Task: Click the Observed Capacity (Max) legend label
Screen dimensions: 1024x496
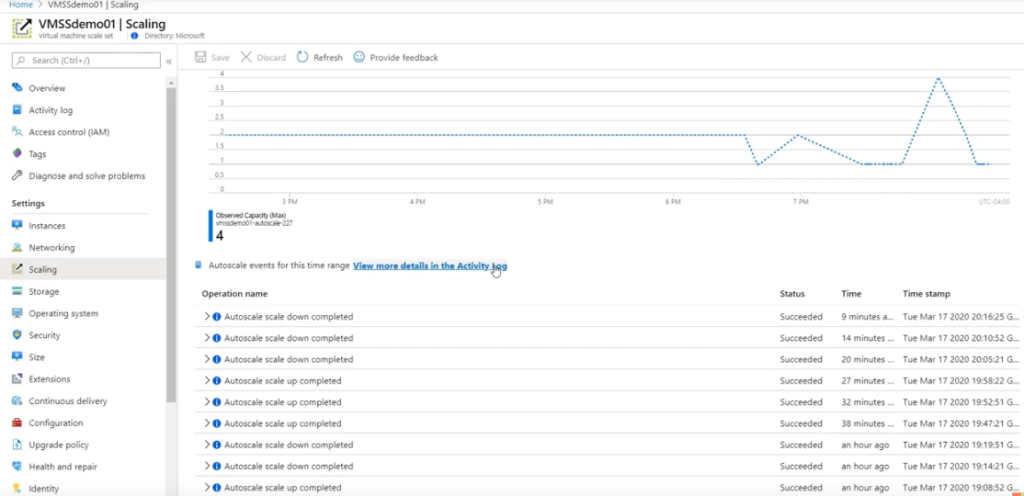Action: 251,215
